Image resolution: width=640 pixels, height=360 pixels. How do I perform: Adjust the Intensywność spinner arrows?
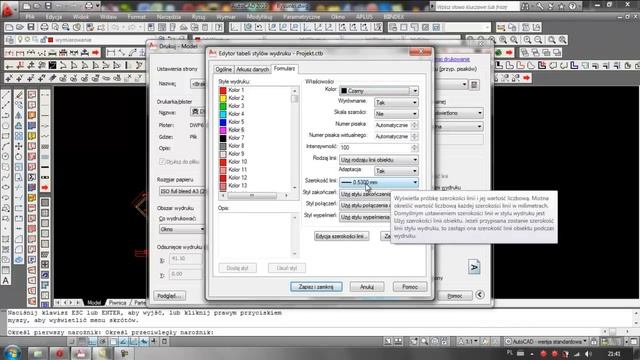point(415,147)
